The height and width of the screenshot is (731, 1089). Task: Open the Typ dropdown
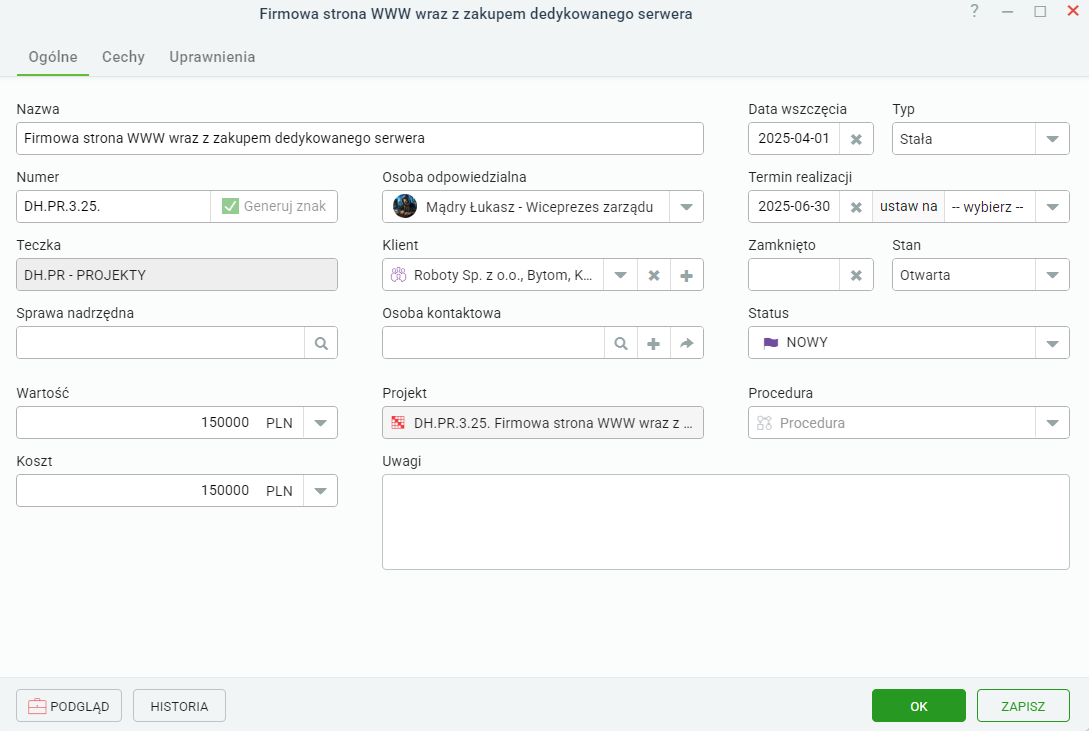pos(1052,139)
